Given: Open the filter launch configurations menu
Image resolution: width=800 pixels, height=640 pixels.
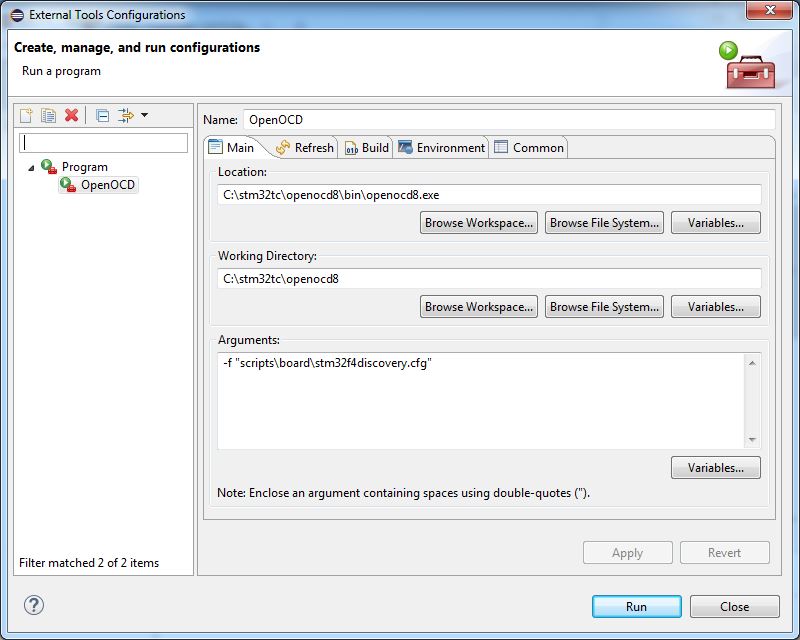Looking at the screenshot, I should coord(126,115).
